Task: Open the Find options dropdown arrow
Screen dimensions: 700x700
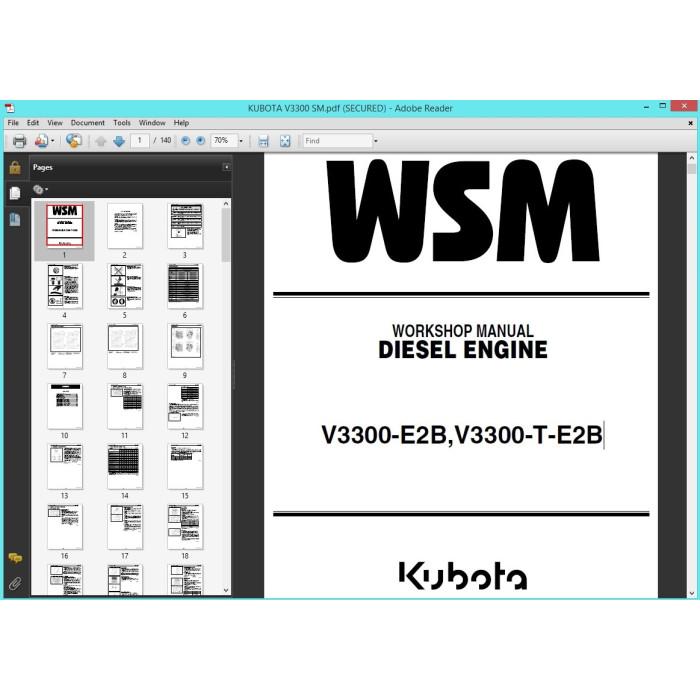Action: point(376,141)
